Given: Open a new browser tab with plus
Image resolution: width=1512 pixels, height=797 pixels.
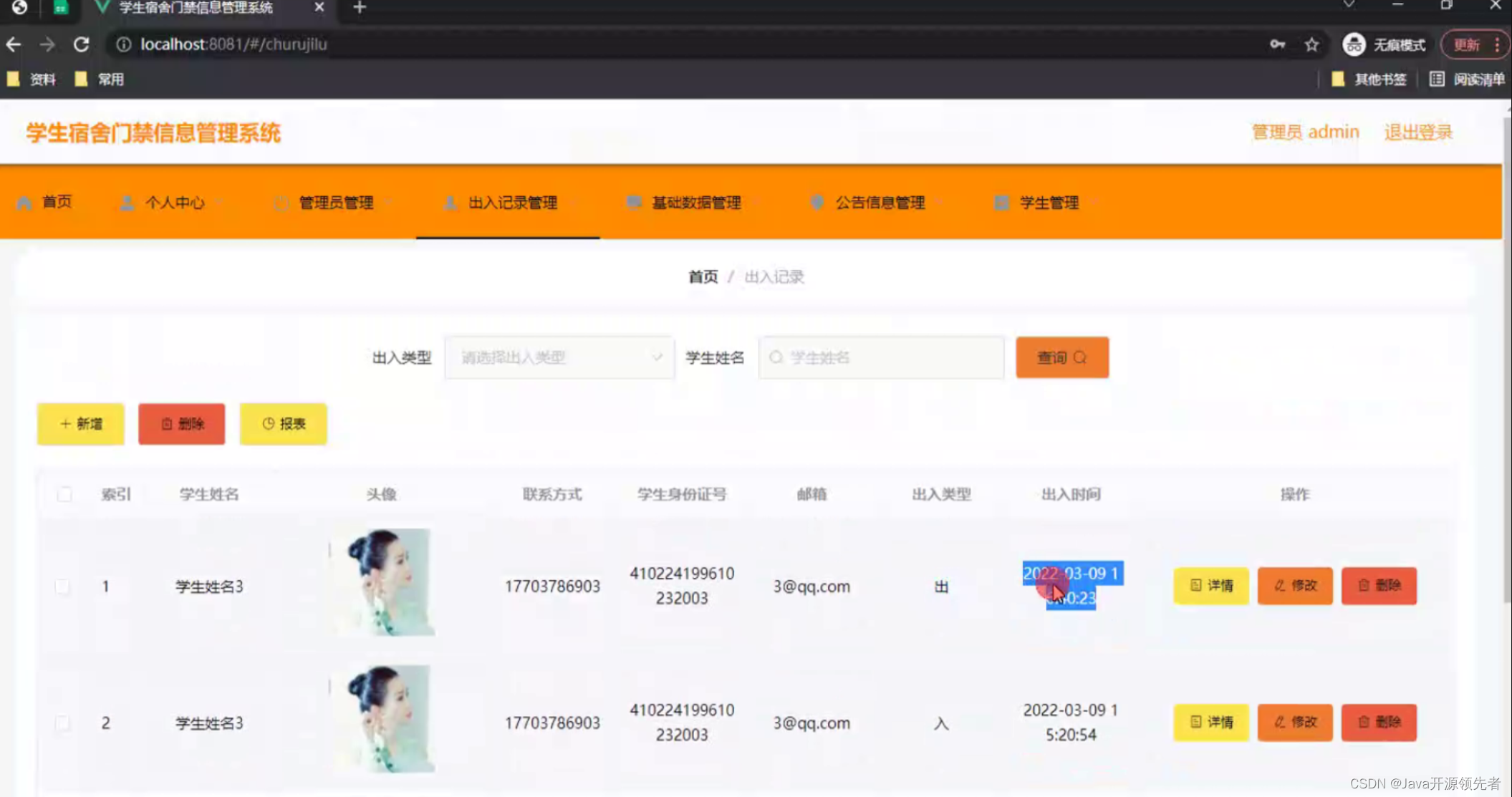Looking at the screenshot, I should [x=360, y=8].
